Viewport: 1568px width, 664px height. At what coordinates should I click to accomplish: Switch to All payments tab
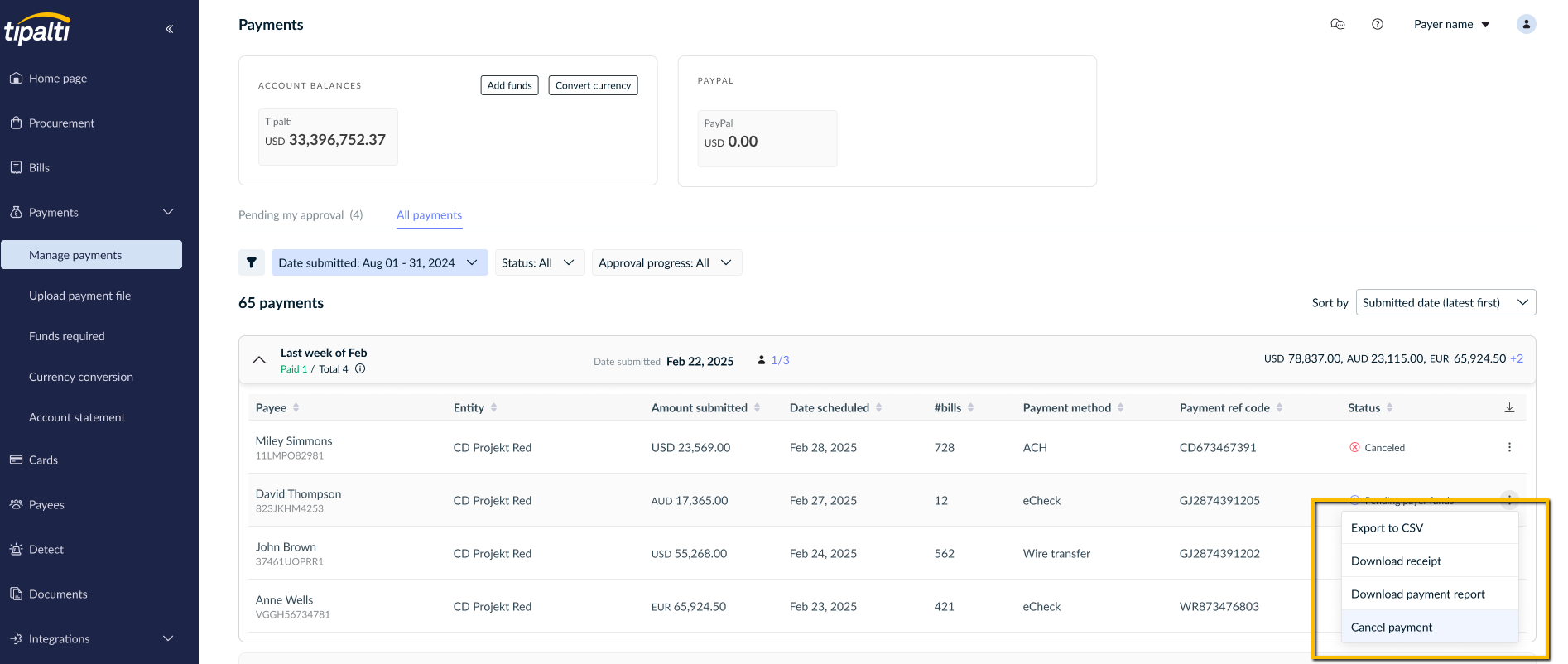click(429, 214)
